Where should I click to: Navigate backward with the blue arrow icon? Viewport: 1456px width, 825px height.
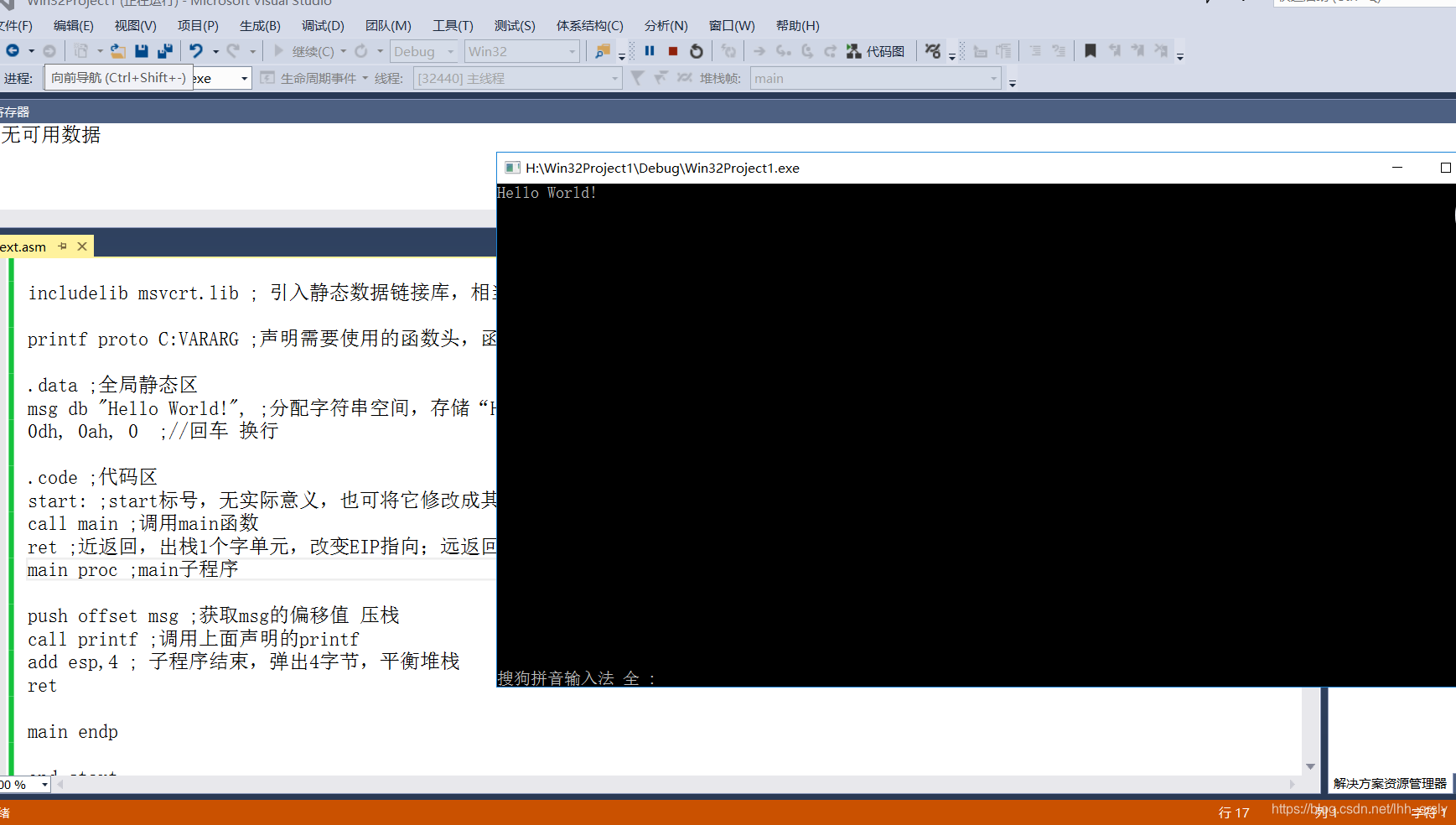click(13, 51)
